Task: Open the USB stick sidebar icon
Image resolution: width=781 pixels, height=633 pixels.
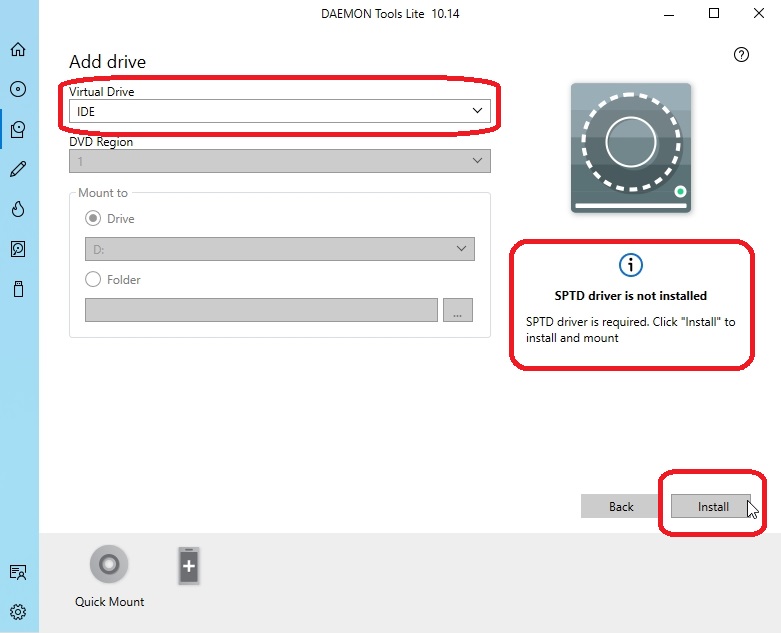Action: (x=18, y=289)
